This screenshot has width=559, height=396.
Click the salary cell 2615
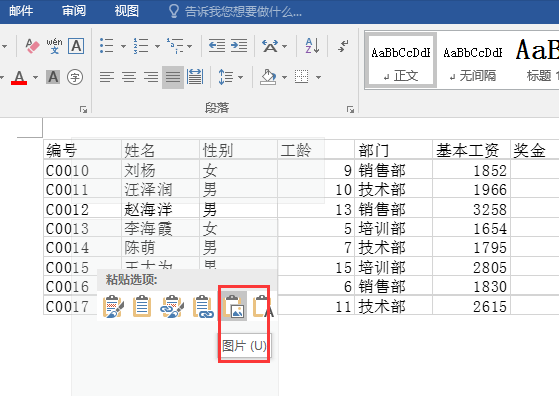coord(471,306)
